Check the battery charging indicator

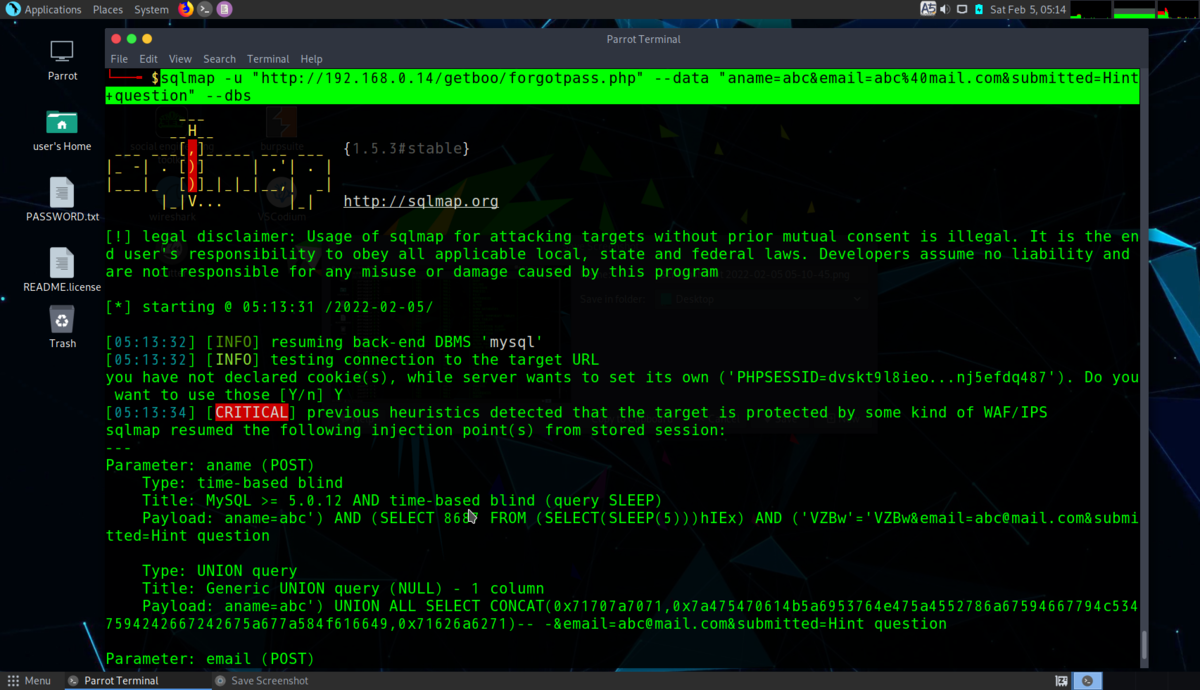[x=980, y=9]
